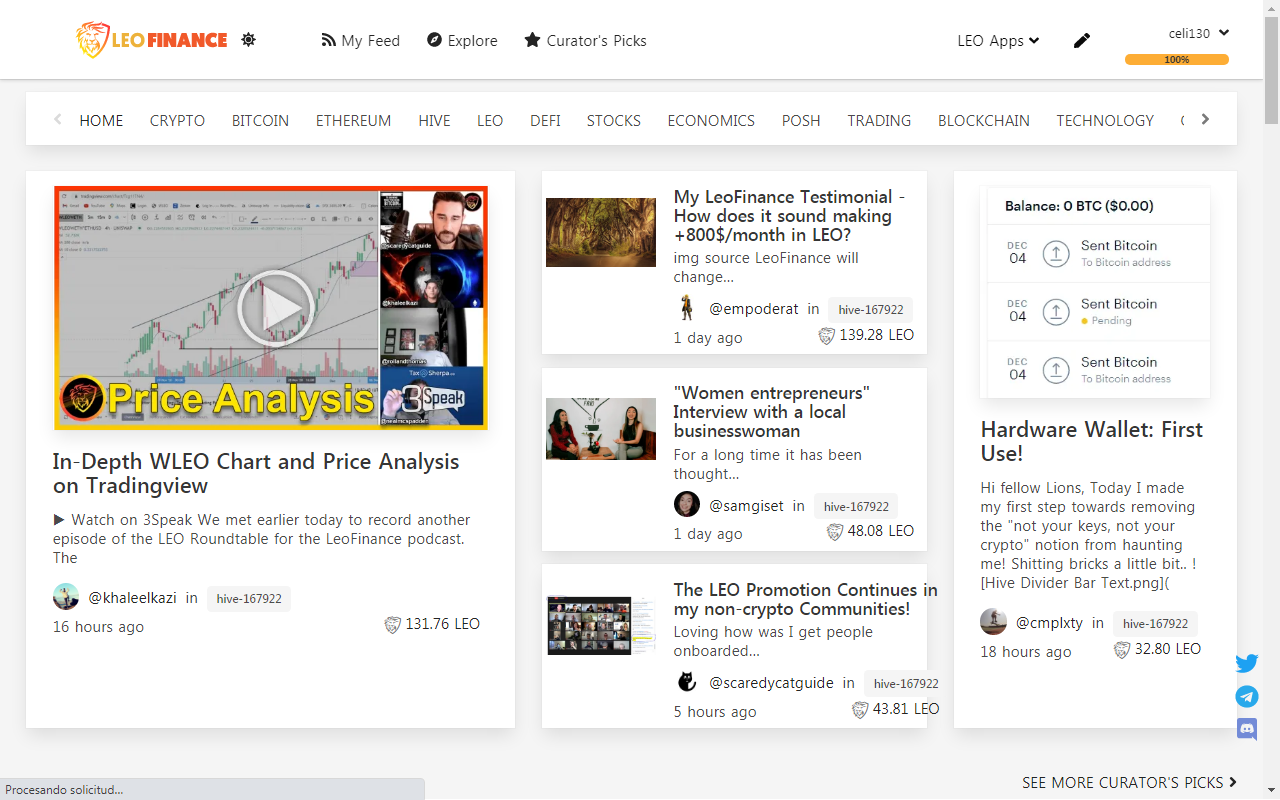Select the BITCOIN category tab

260,121
